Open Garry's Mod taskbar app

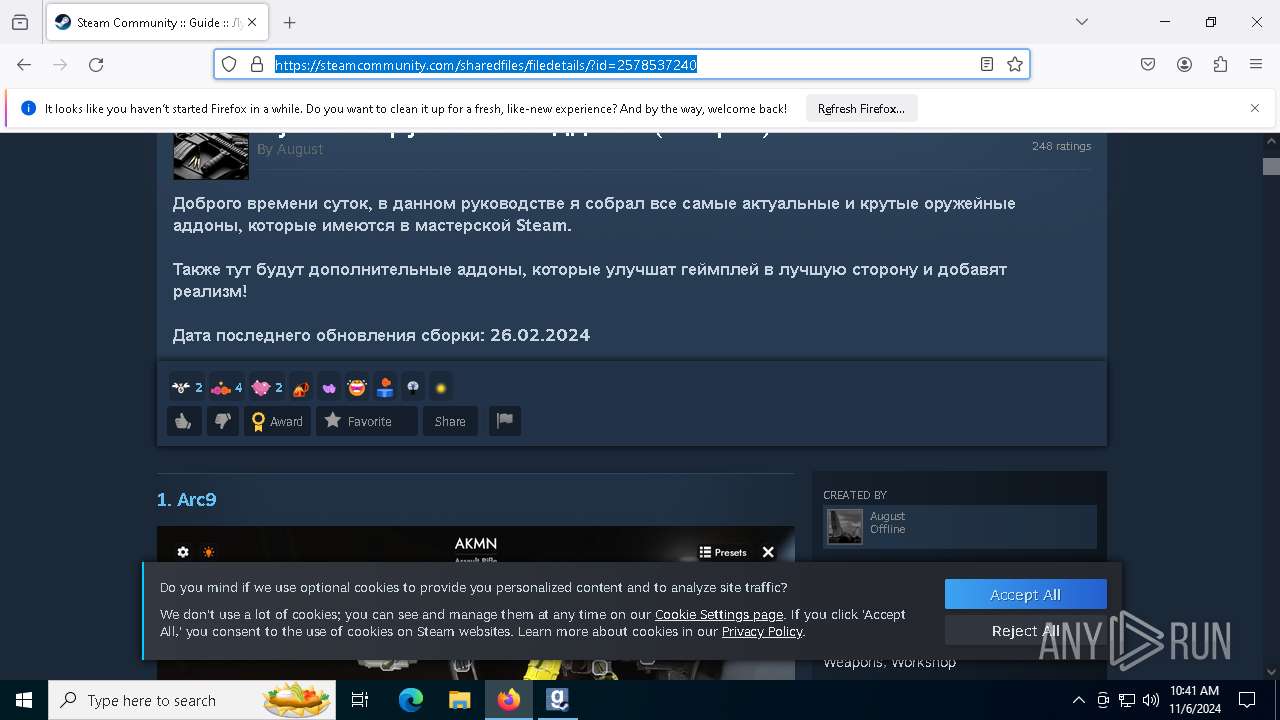point(558,700)
